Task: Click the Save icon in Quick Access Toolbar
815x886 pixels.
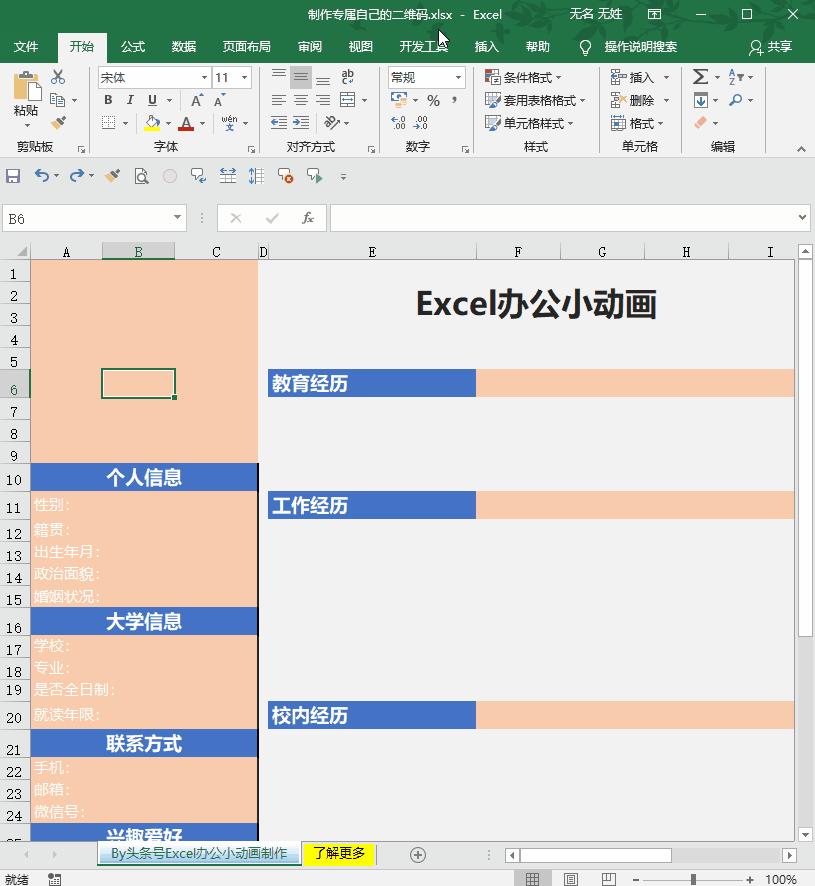Action: pos(12,176)
